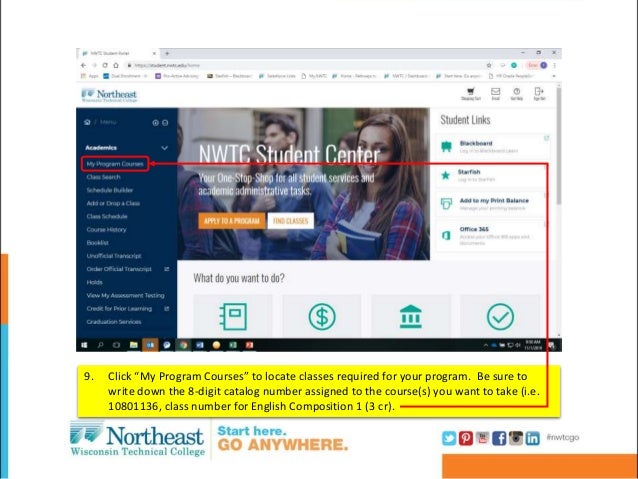This screenshot has height=479, width=638.
Task: Click the printer icon for Print Balance
Action: tap(446, 204)
